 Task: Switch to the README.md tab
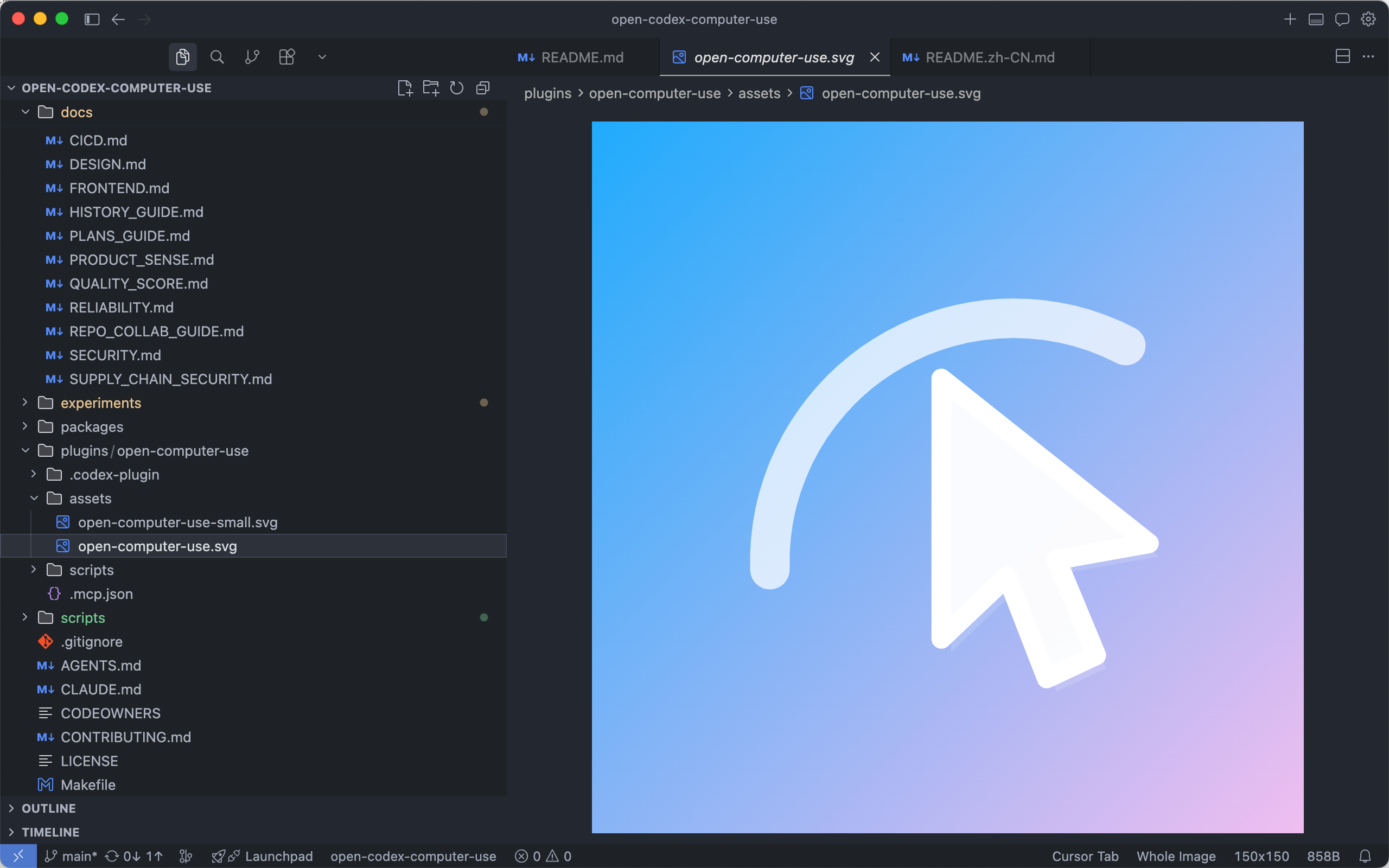point(582,58)
